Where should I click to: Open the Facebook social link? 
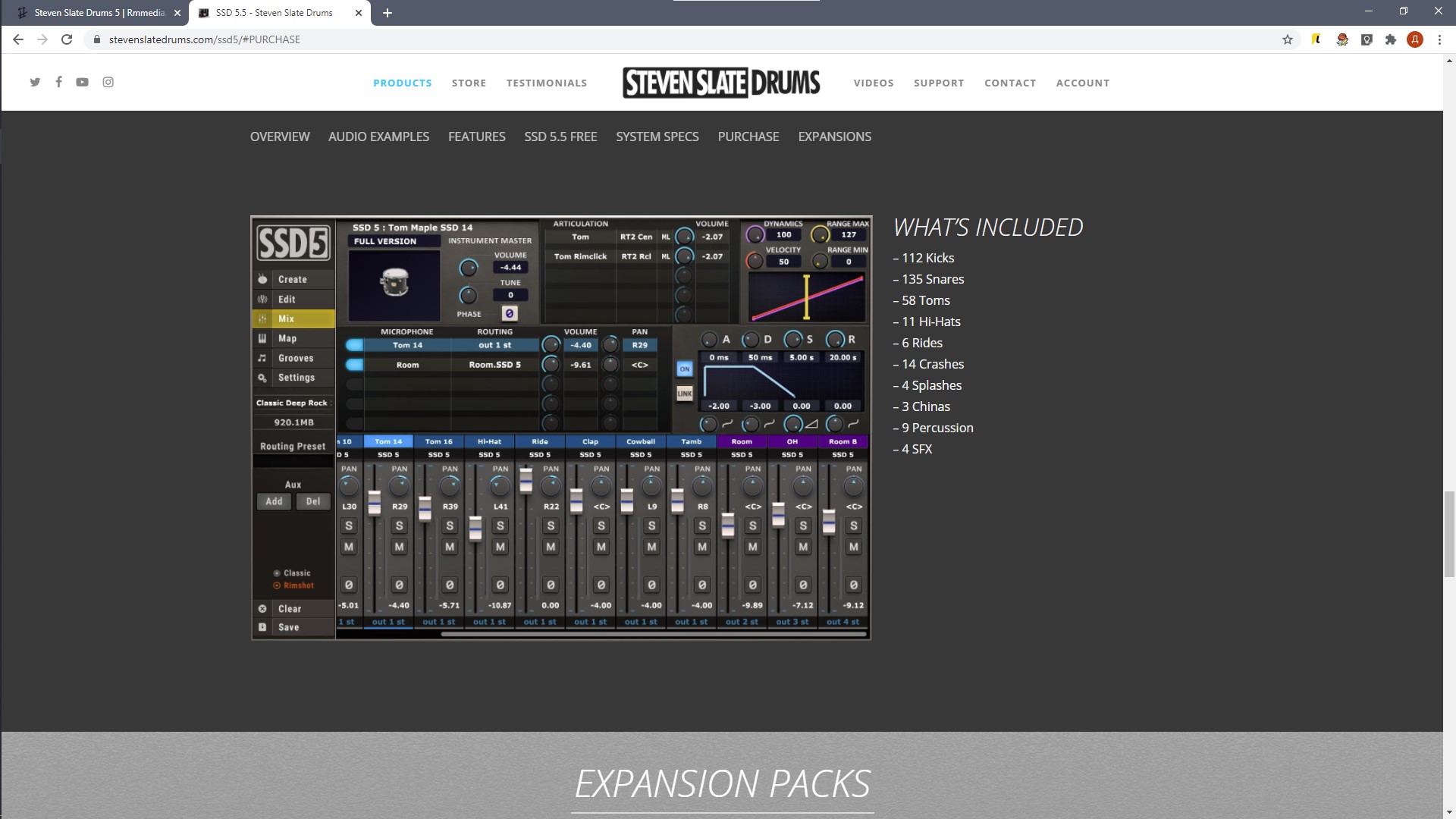pyautogui.click(x=58, y=82)
